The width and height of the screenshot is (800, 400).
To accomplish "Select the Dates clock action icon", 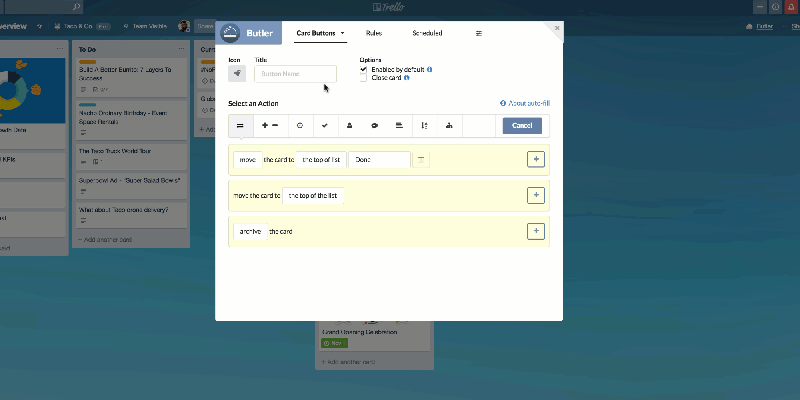I will pos(300,126).
